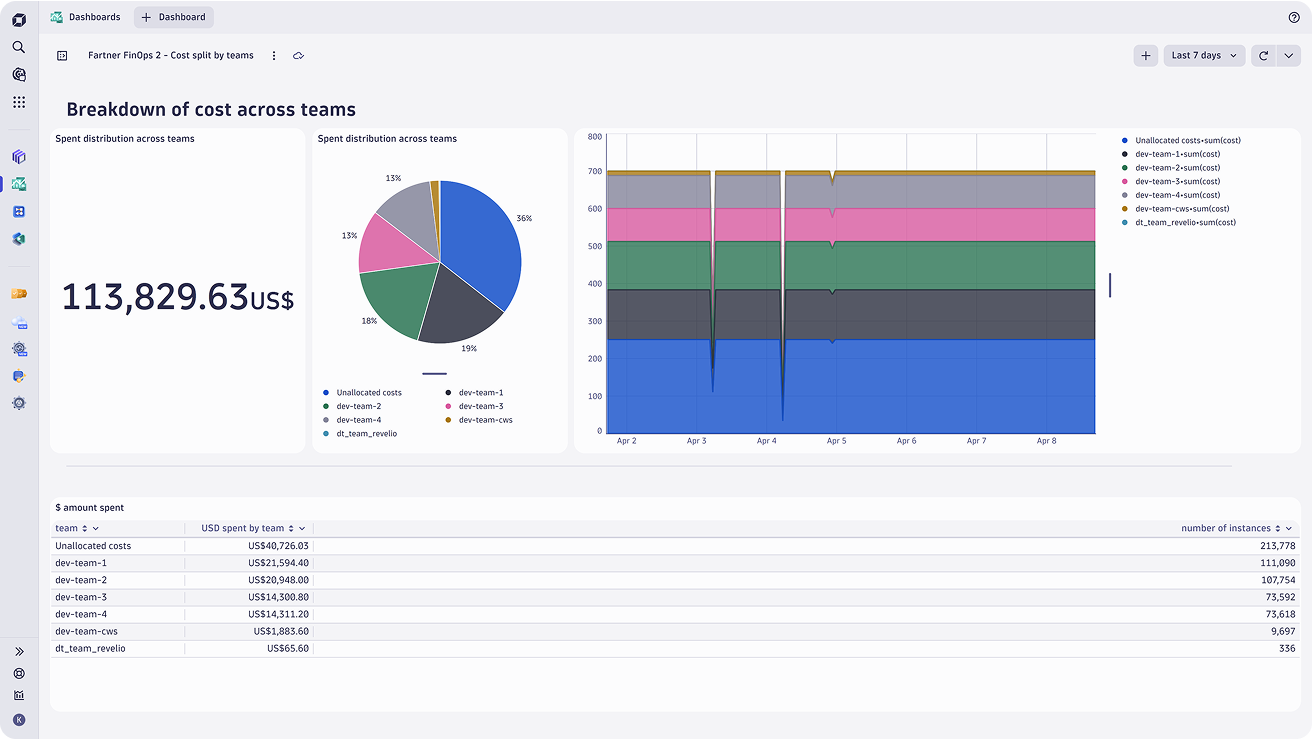Expand the refresh interval dropdown arrow
Viewport: 1312px width, 739px height.
[x=1288, y=56]
